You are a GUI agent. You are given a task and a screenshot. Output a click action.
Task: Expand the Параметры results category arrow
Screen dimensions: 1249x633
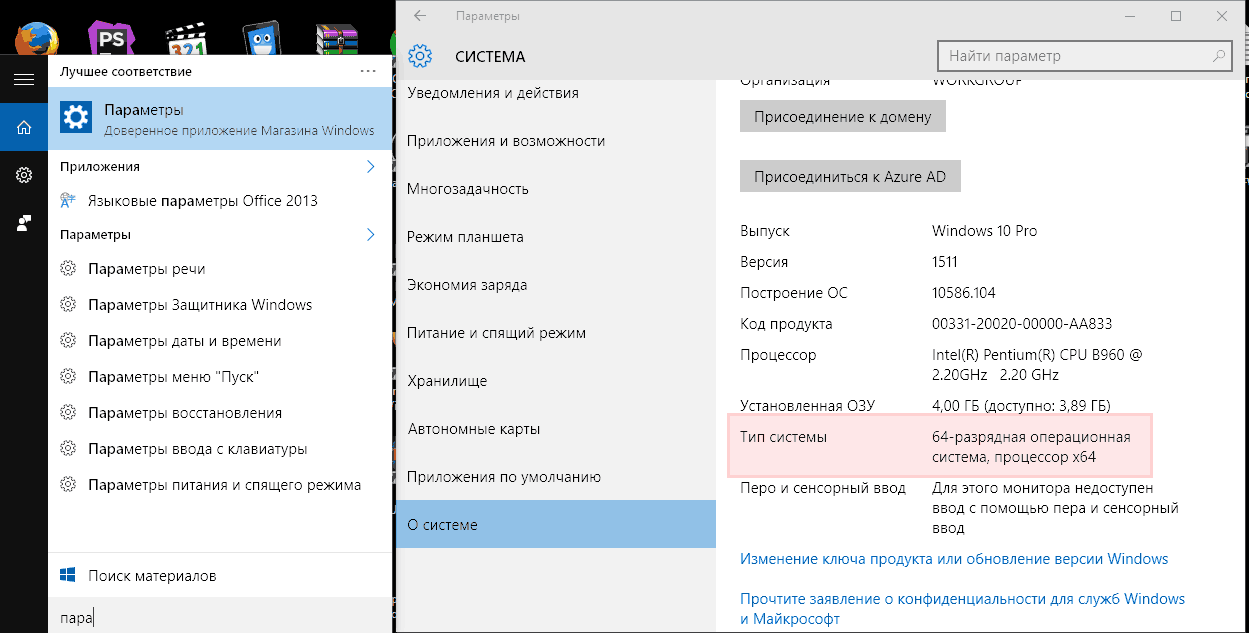coord(370,234)
